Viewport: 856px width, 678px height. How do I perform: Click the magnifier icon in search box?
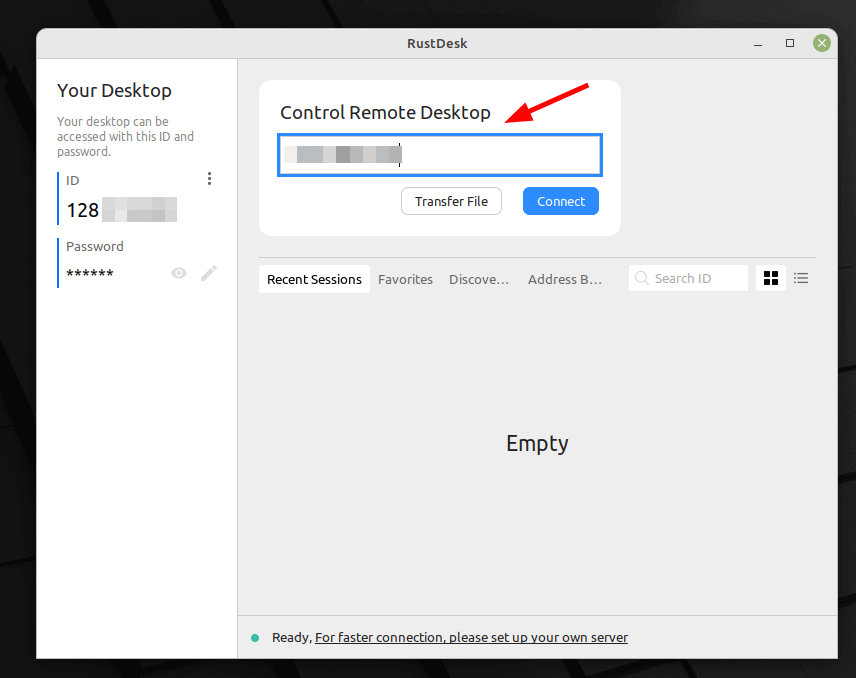[641, 278]
